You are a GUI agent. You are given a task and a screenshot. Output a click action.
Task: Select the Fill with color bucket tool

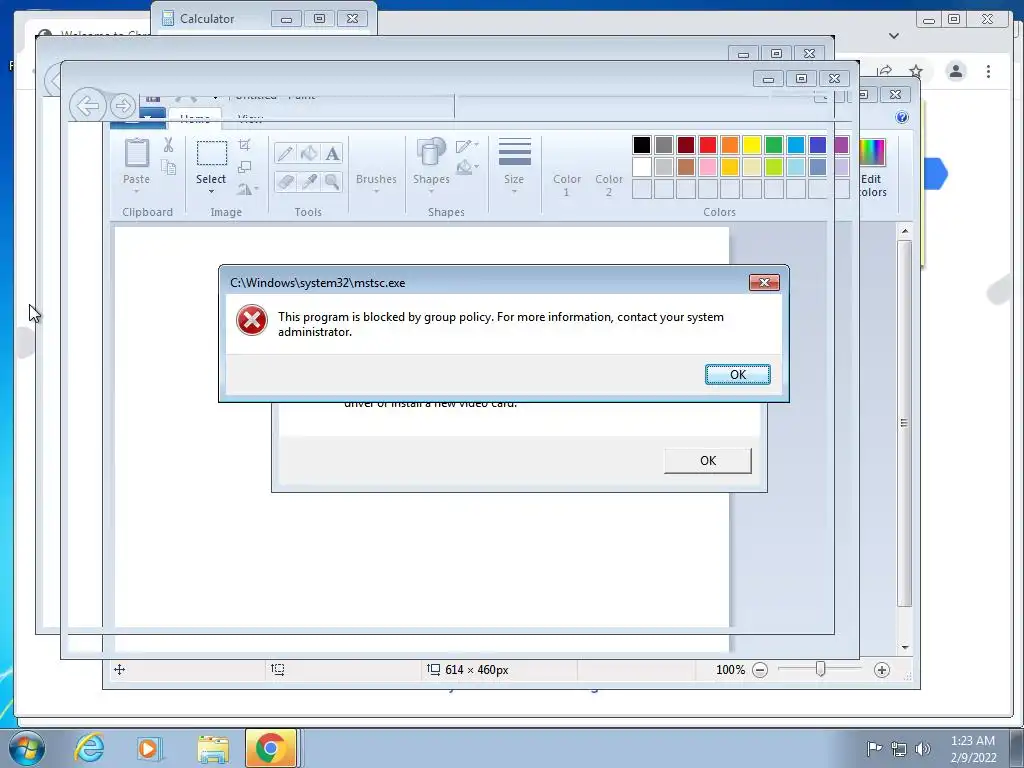309,154
